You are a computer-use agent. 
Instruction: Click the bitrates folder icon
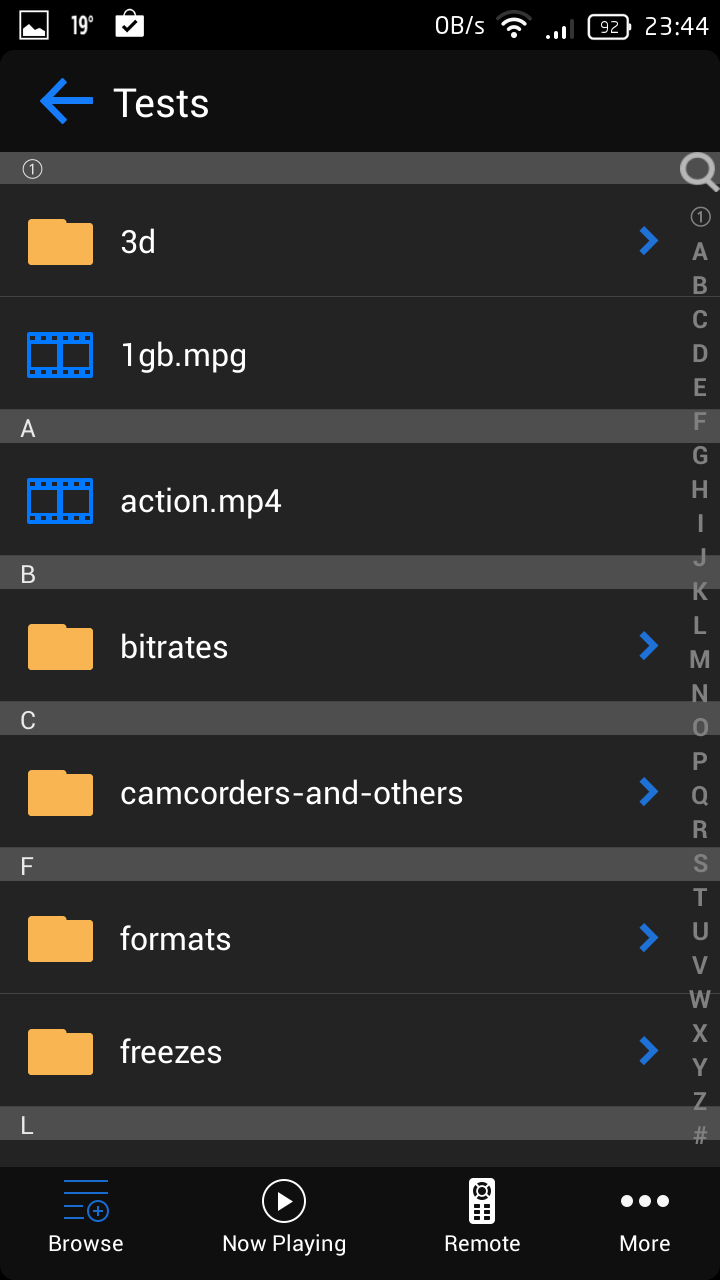coord(60,647)
